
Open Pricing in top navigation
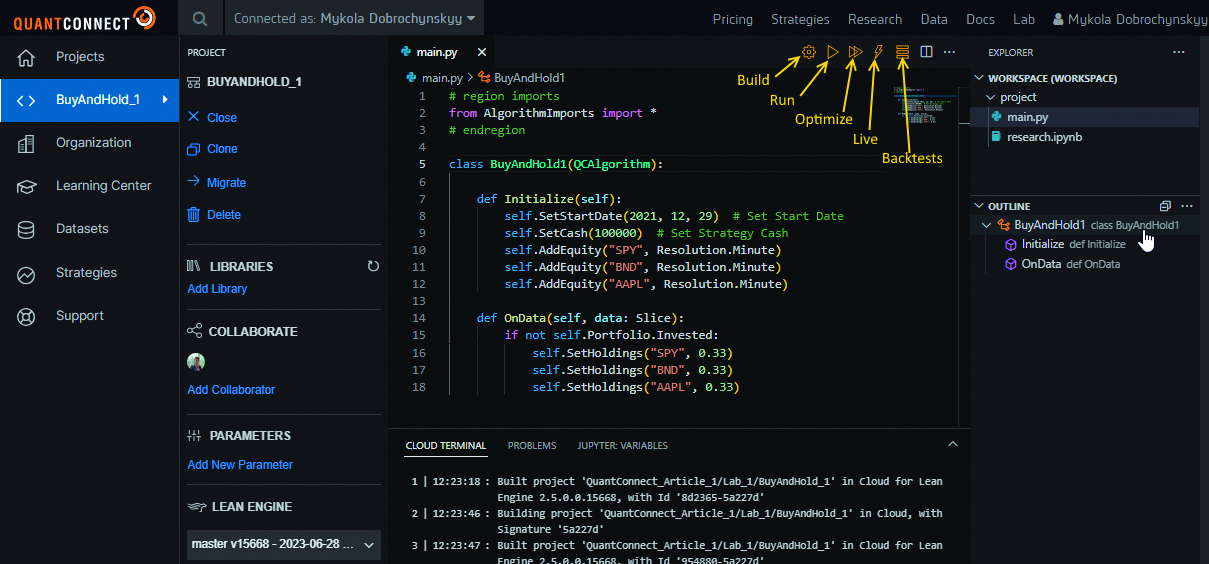click(733, 19)
